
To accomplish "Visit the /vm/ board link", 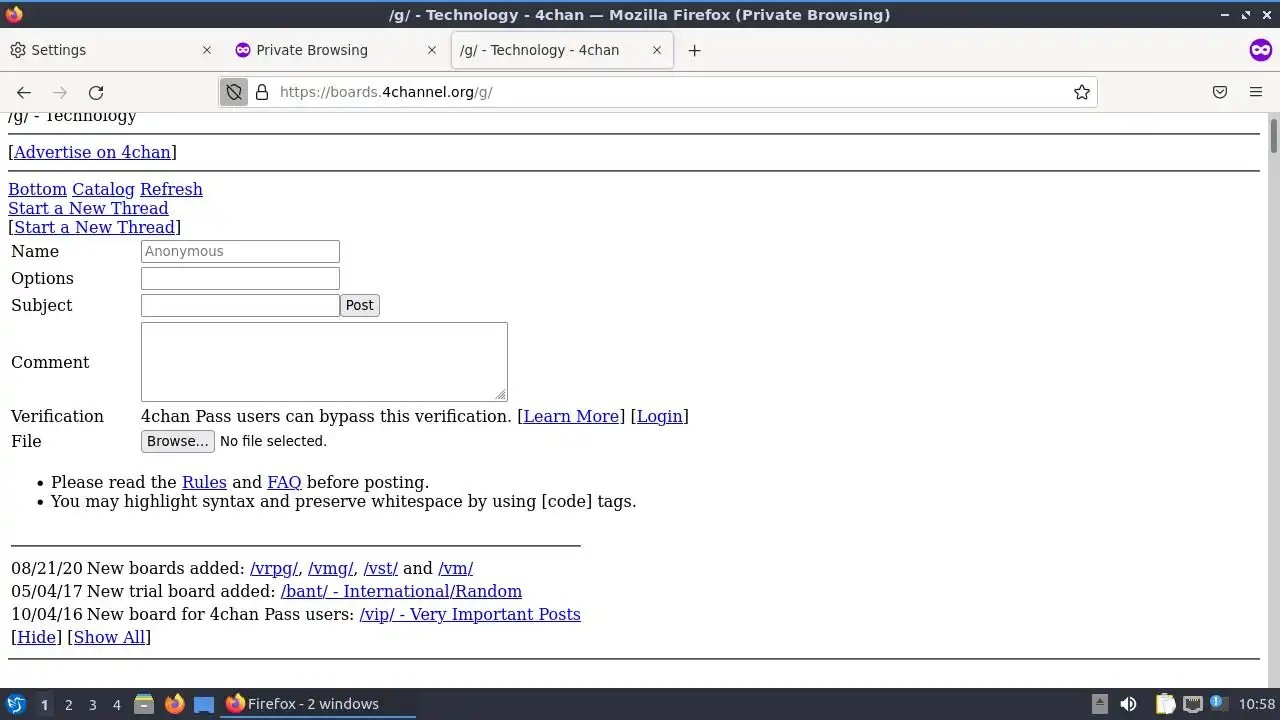I will click(455, 568).
